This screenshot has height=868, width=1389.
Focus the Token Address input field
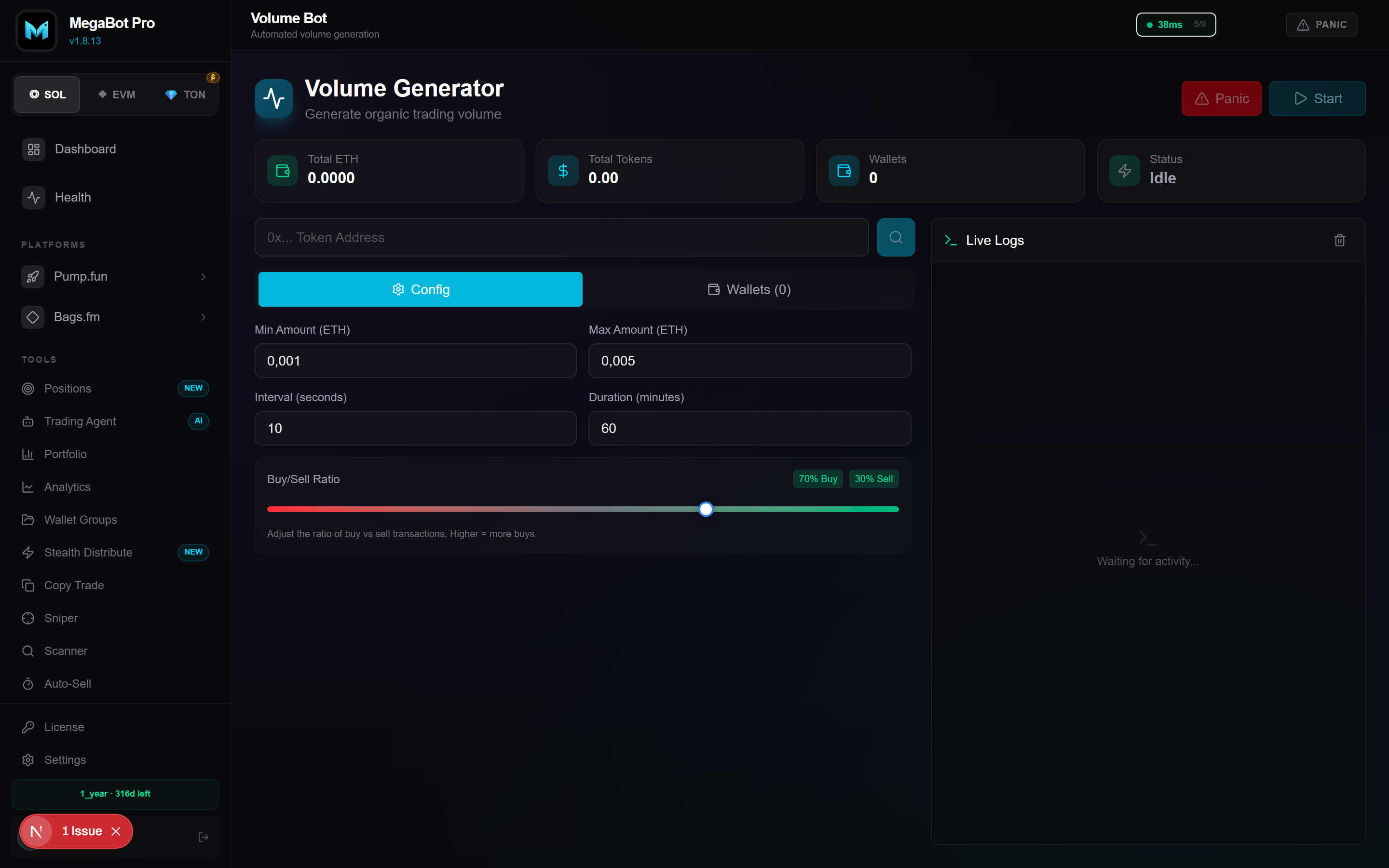(x=561, y=237)
